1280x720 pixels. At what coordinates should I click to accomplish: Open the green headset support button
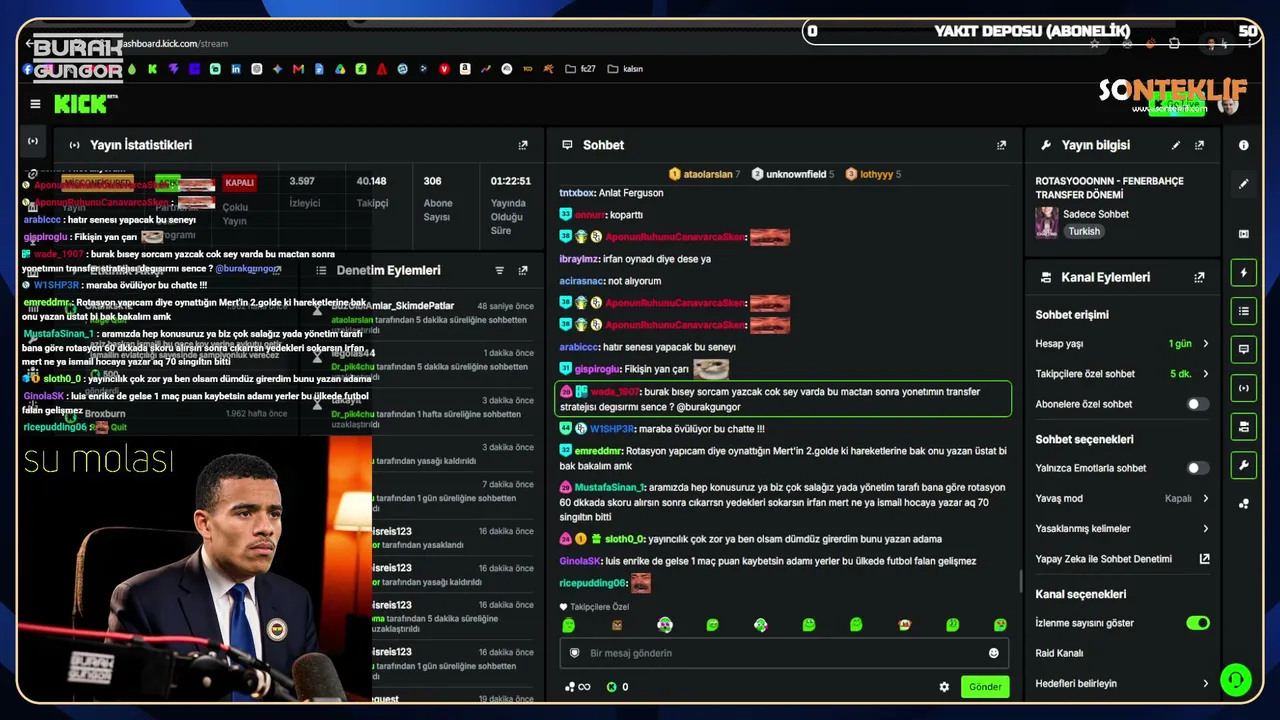click(1236, 680)
